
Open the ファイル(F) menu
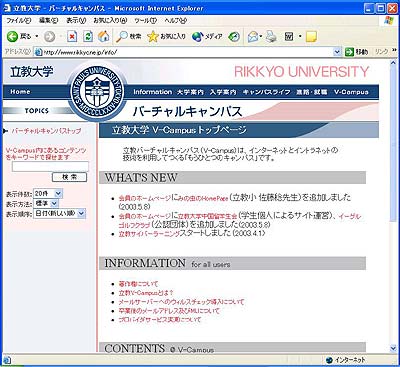(x=19, y=20)
